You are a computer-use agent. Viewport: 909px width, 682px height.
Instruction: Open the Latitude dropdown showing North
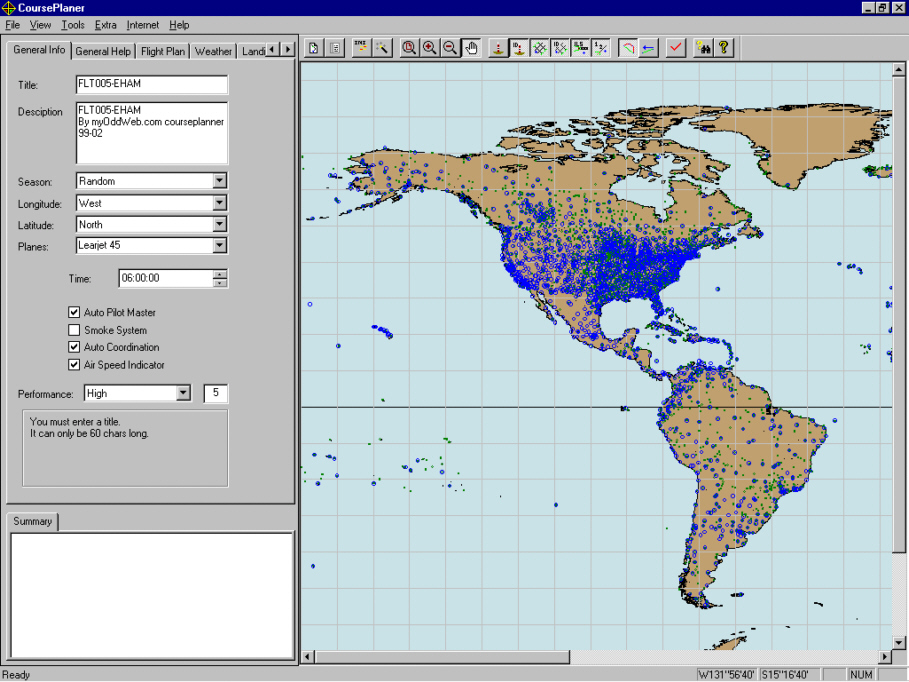(219, 224)
